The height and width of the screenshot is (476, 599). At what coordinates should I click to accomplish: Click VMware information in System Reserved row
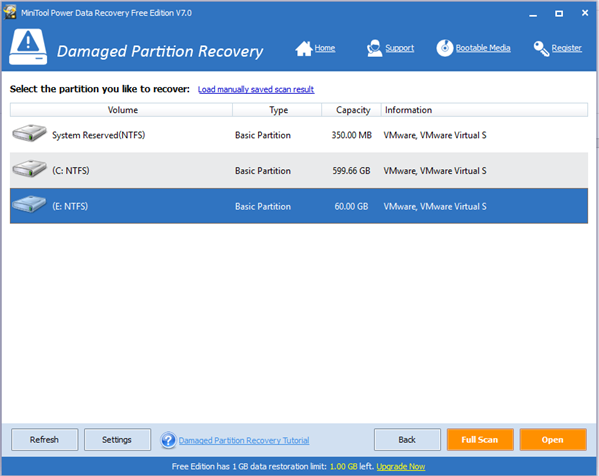coord(435,135)
